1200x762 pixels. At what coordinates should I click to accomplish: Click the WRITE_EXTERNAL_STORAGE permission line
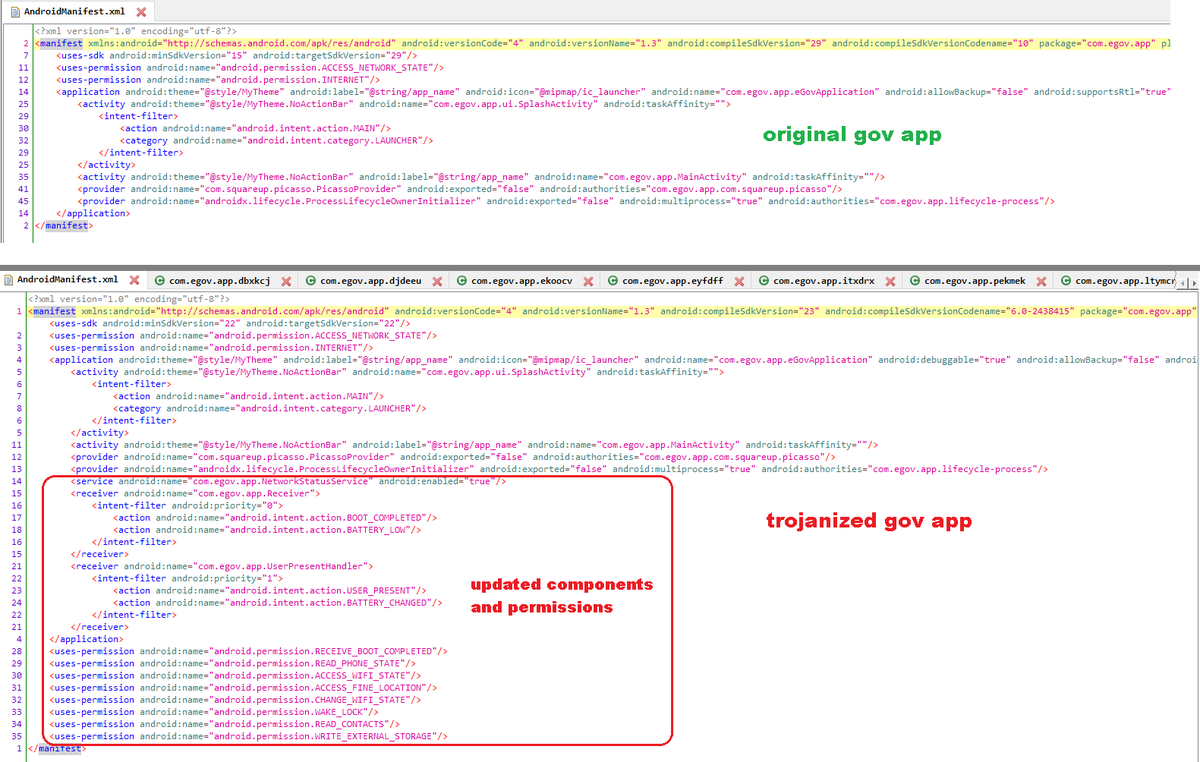(249, 736)
